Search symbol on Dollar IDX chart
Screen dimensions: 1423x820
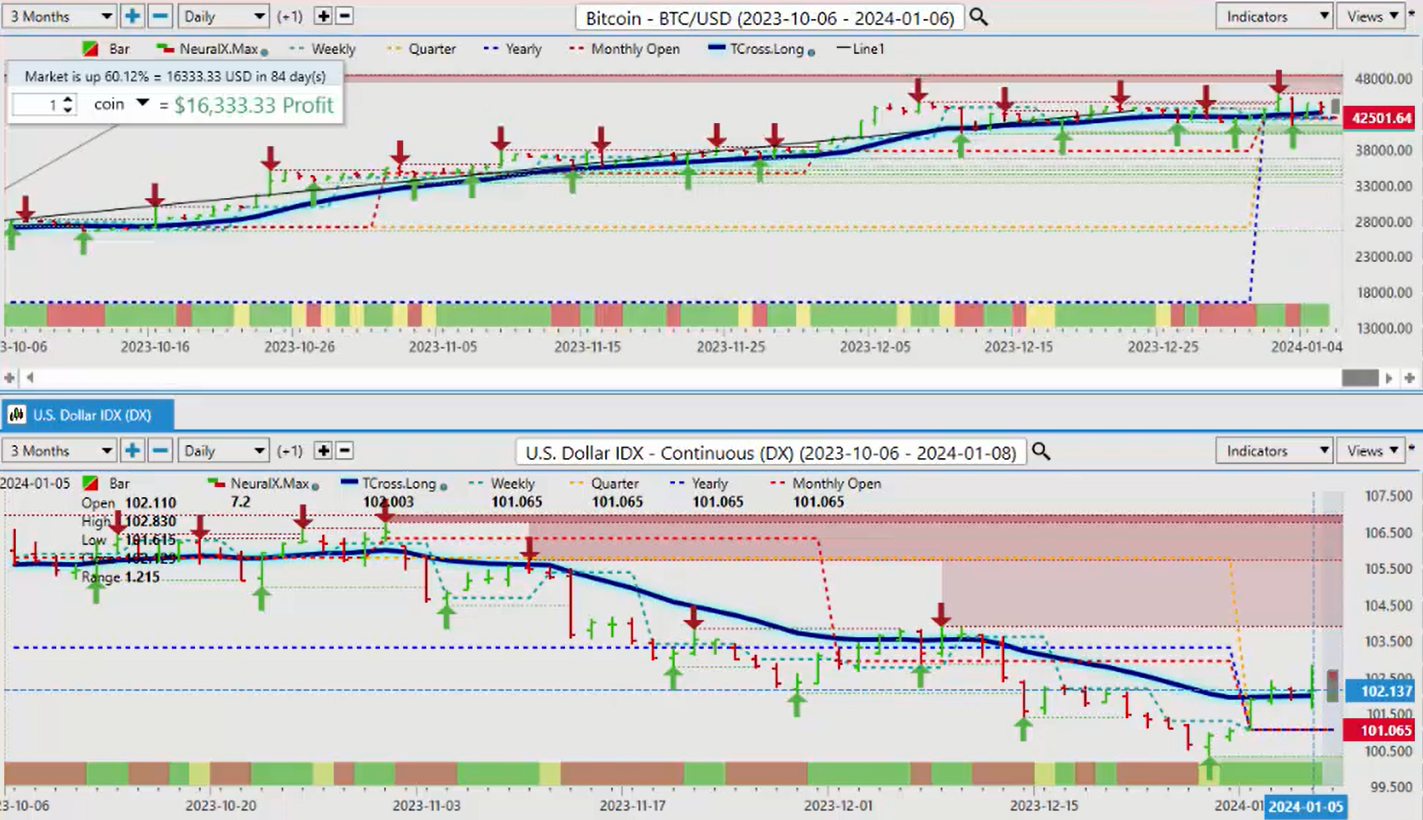(1040, 452)
